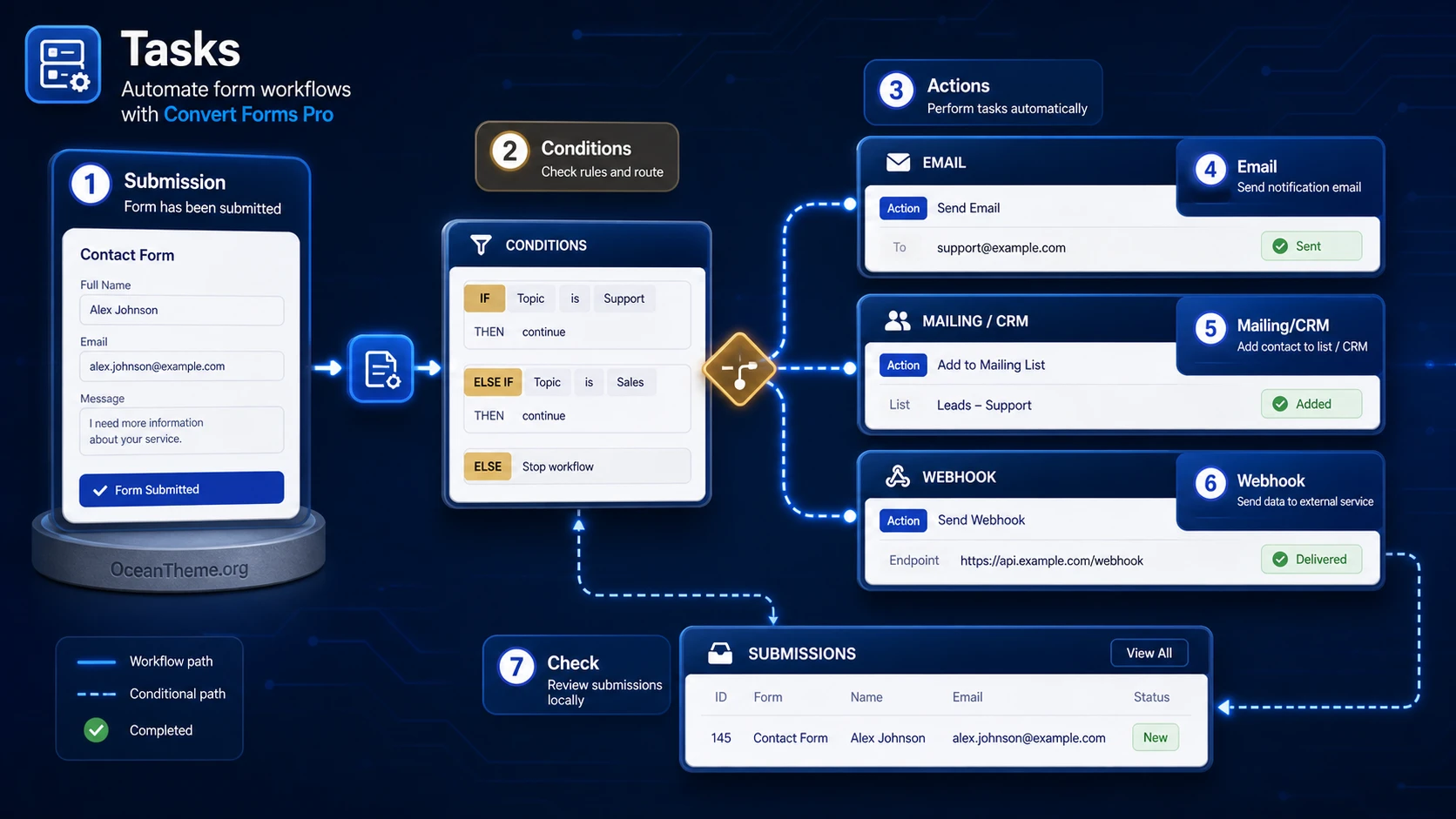This screenshot has height=819, width=1456.
Task: Click the New status badge
Action: pos(1156,737)
